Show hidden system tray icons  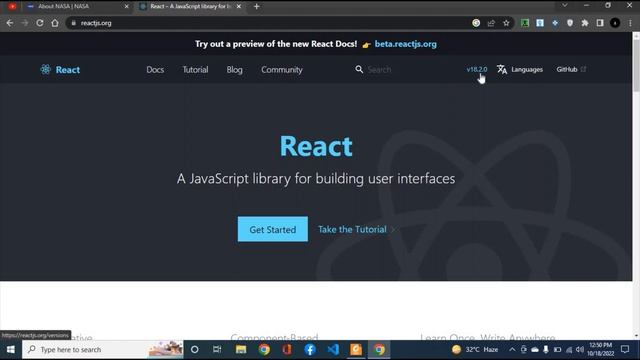pos(512,349)
